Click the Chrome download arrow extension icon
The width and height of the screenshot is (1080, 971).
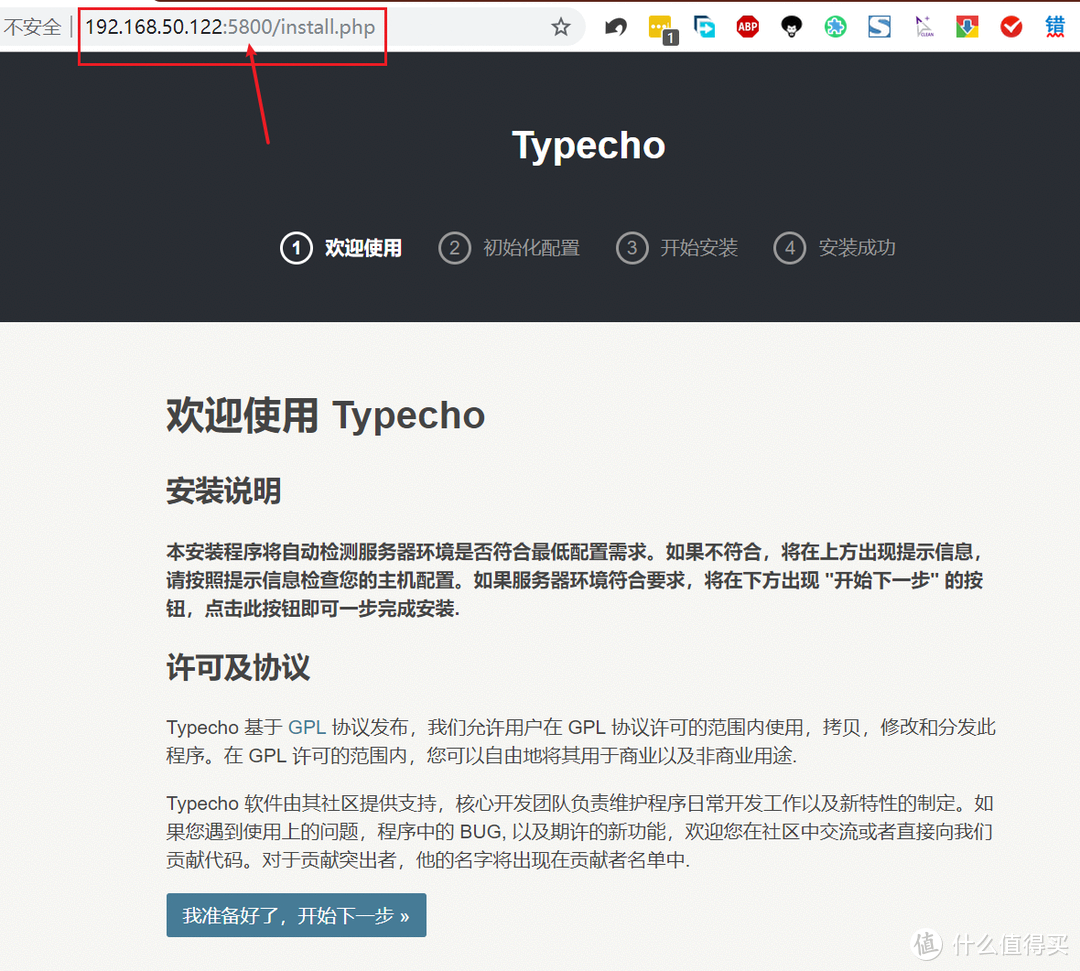[967, 27]
